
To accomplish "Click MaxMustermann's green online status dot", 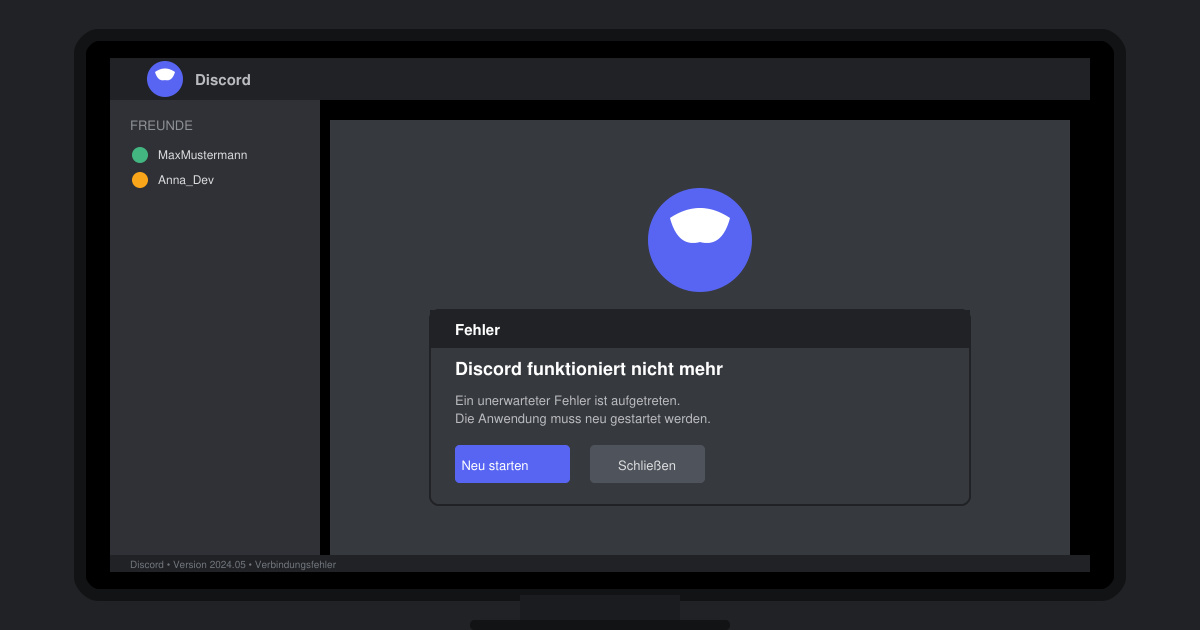I will point(140,155).
